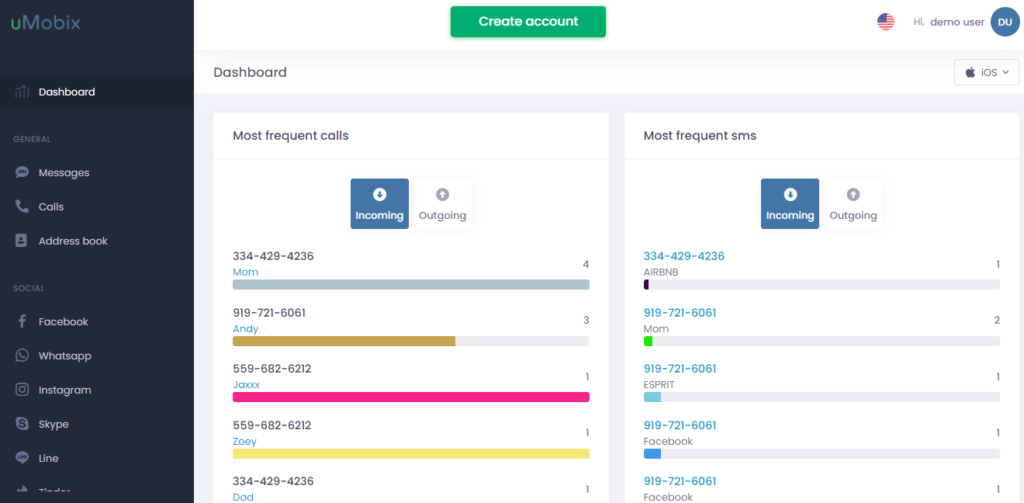
Task: Click Andy's gold call frequency bar
Action: (x=344, y=341)
